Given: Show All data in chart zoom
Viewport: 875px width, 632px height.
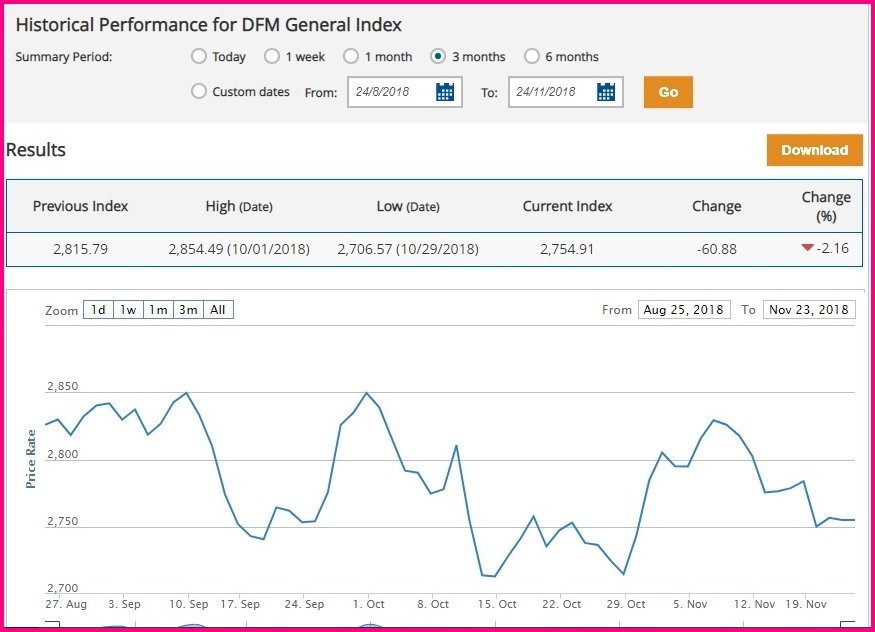Looking at the screenshot, I should (218, 310).
